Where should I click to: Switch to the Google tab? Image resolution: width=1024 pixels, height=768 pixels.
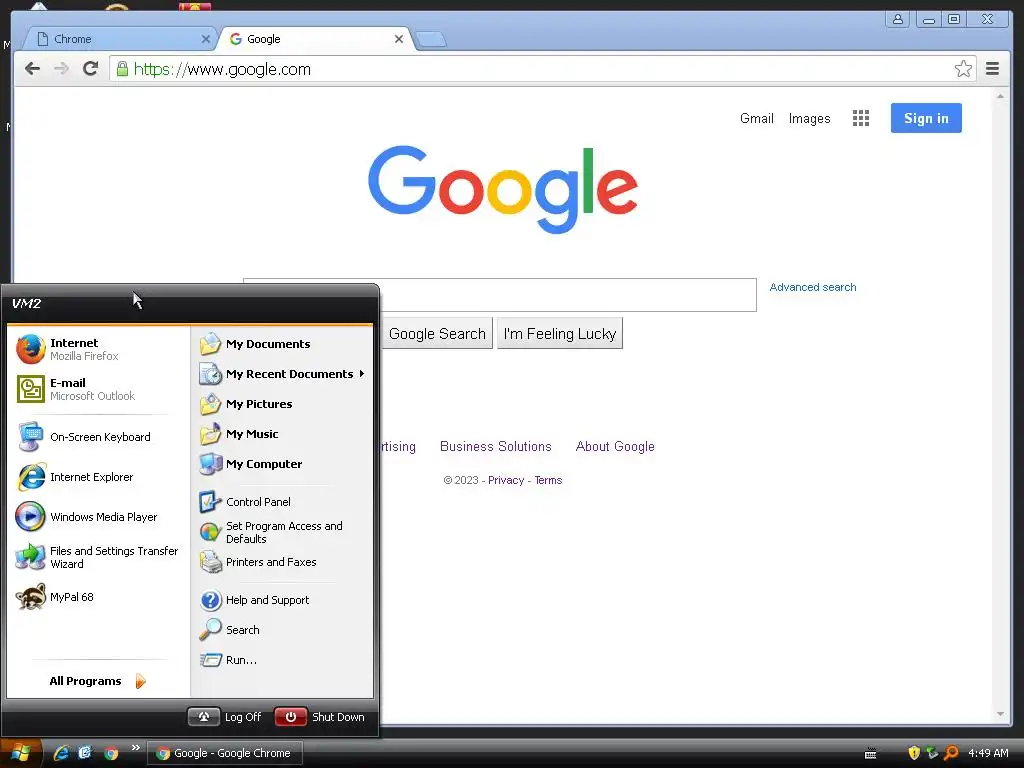pyautogui.click(x=315, y=39)
